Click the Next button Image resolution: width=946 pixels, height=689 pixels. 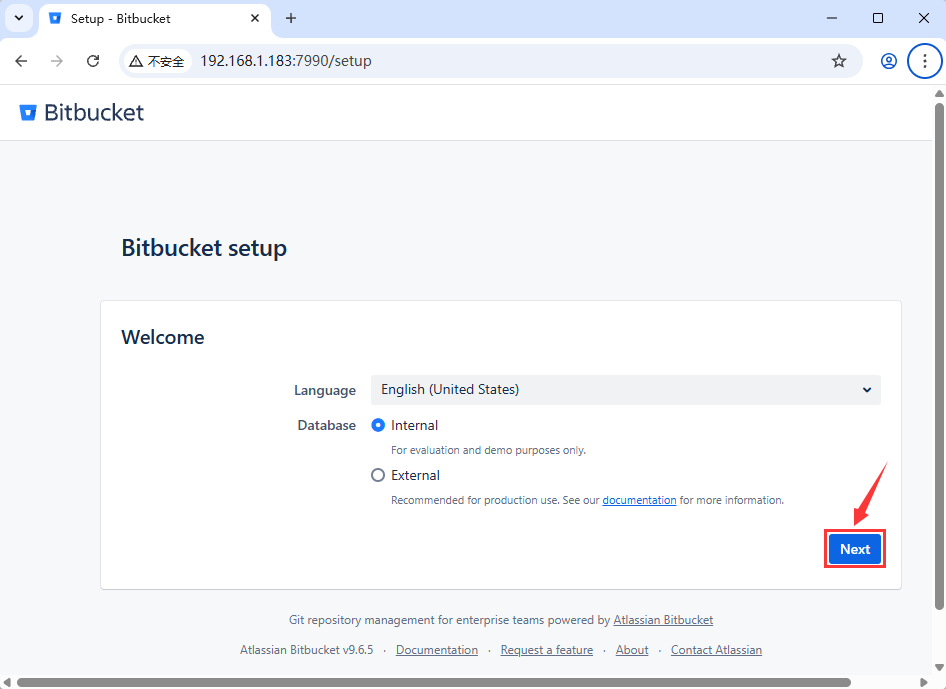[855, 549]
